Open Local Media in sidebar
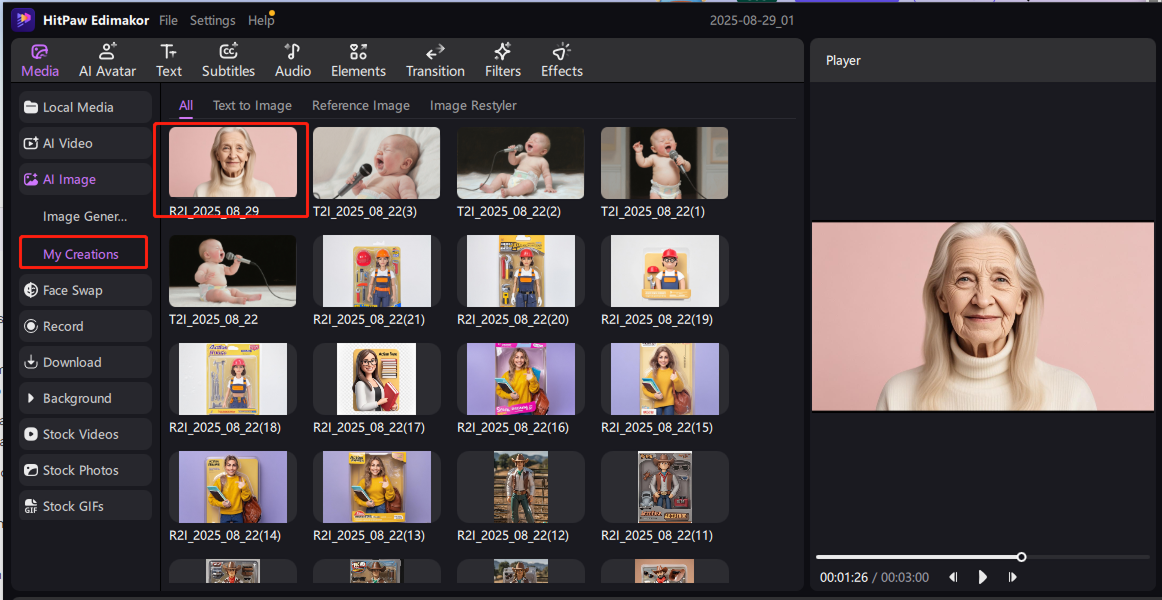The image size is (1162, 600). click(85, 107)
